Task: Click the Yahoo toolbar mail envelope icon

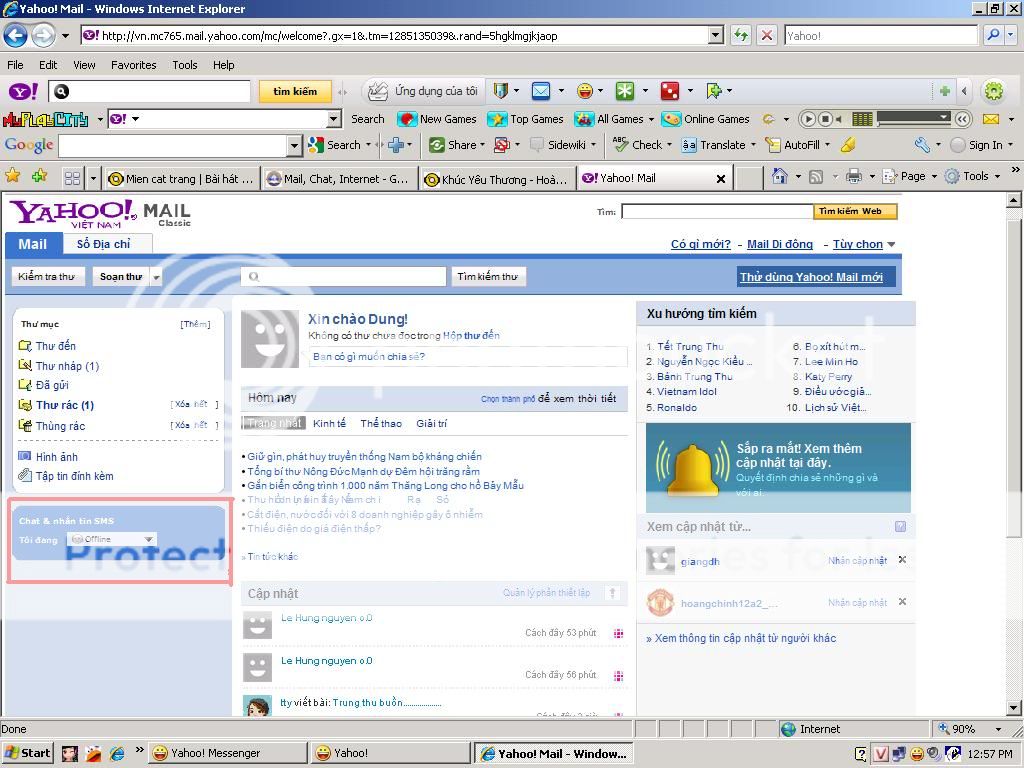Action: [x=540, y=91]
